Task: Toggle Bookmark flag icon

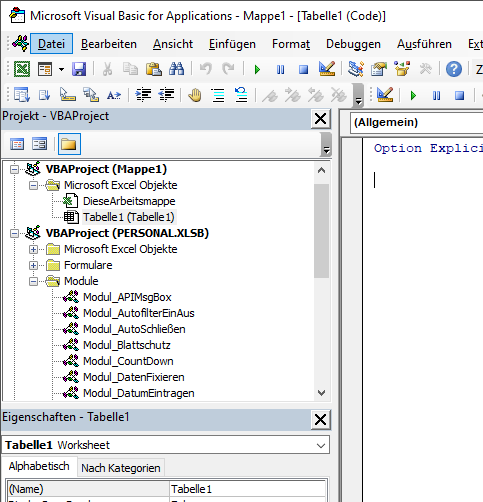Action: pos(269,96)
